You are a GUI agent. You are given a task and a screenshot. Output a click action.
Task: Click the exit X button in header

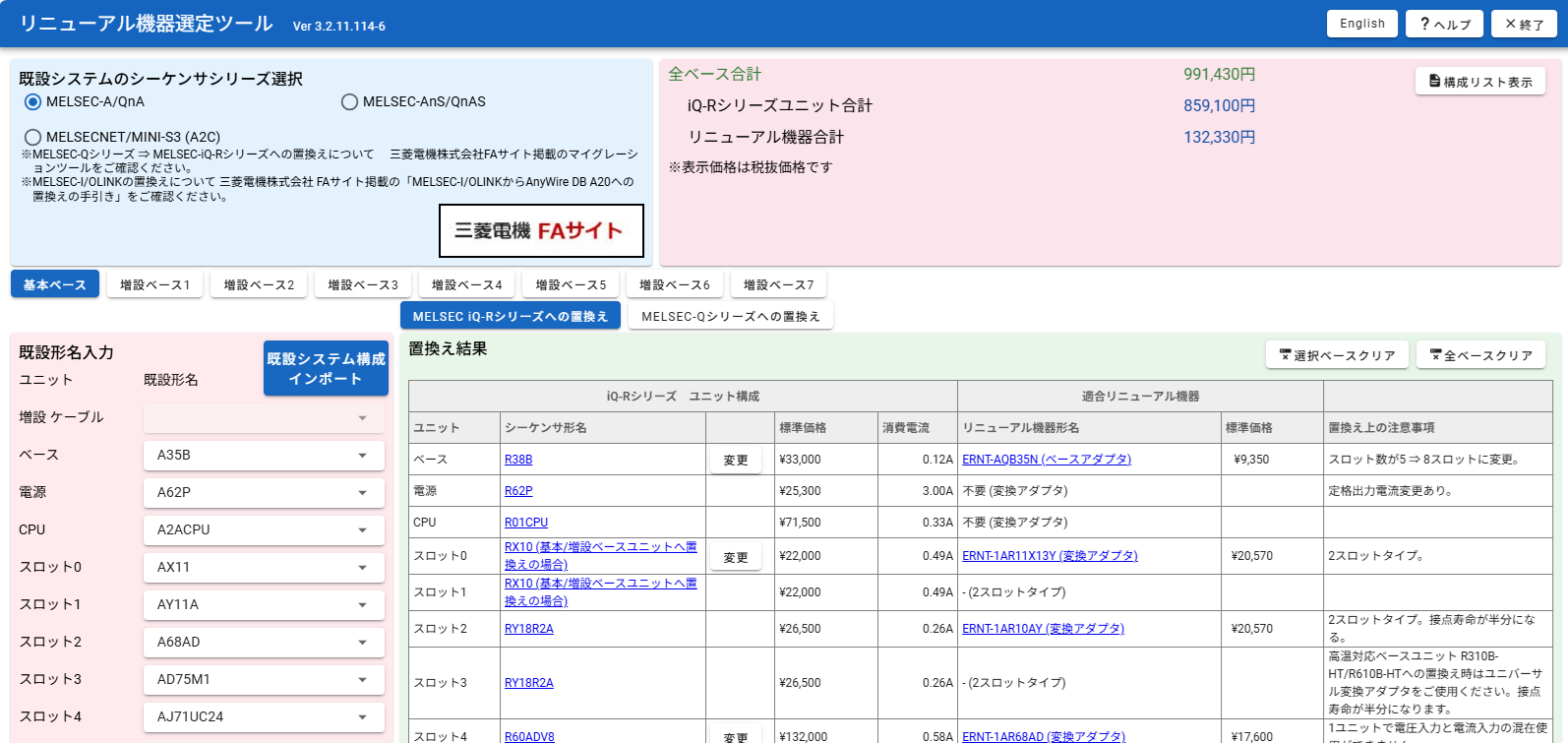1524,24
